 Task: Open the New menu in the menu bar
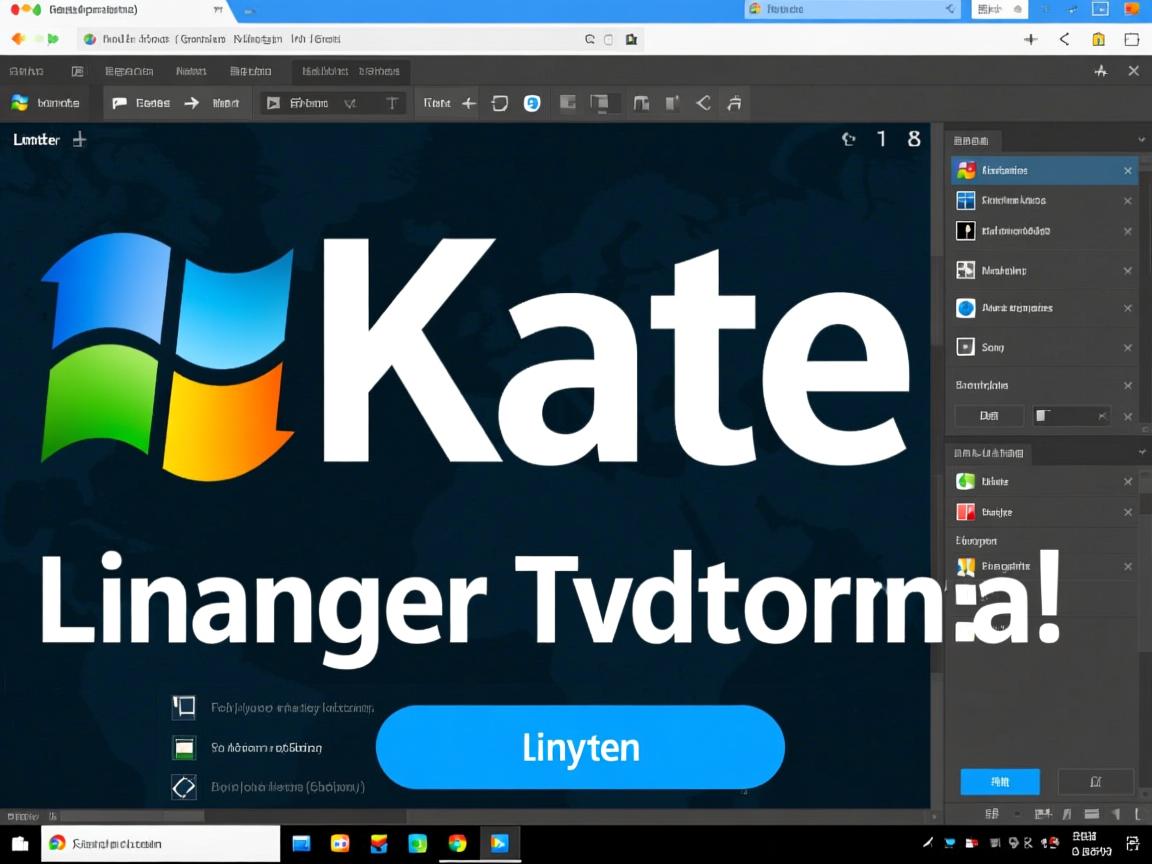point(190,71)
